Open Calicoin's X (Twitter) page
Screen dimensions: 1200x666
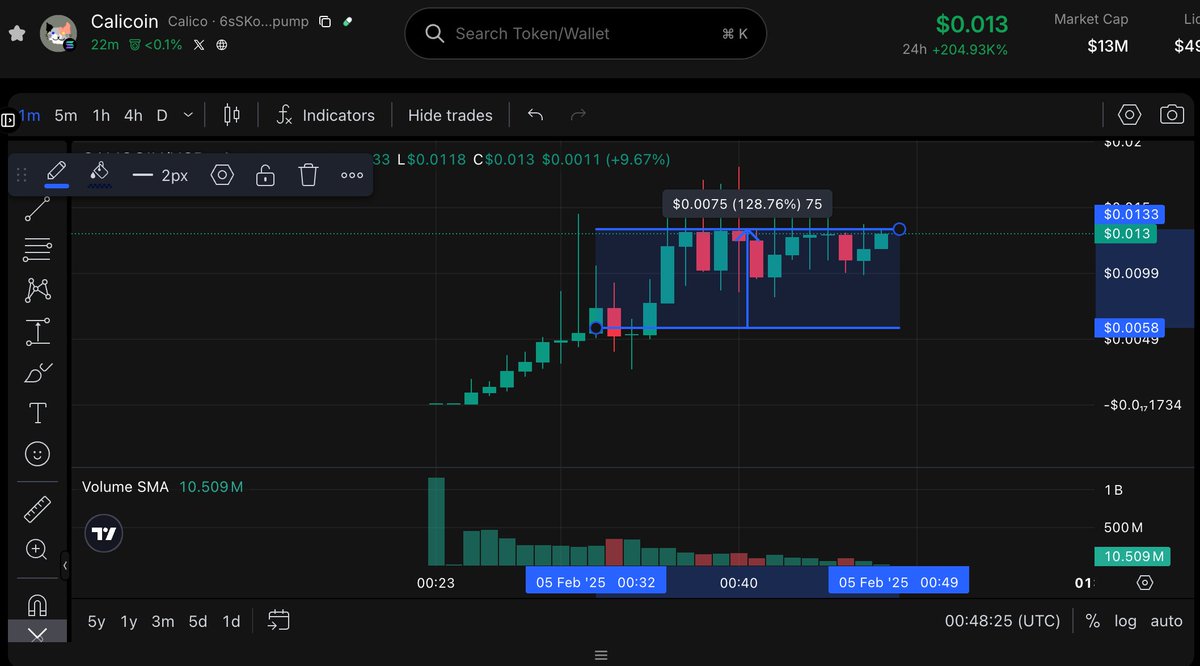tap(199, 45)
